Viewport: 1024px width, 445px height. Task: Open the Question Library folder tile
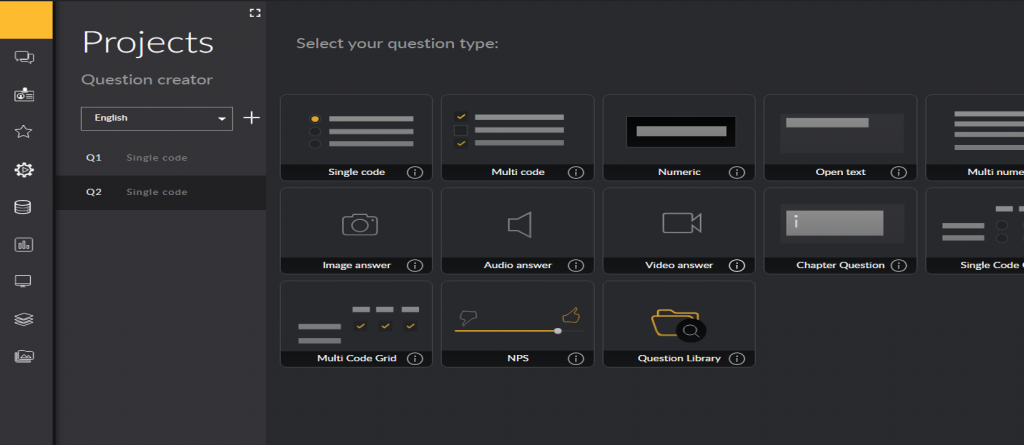click(x=679, y=324)
